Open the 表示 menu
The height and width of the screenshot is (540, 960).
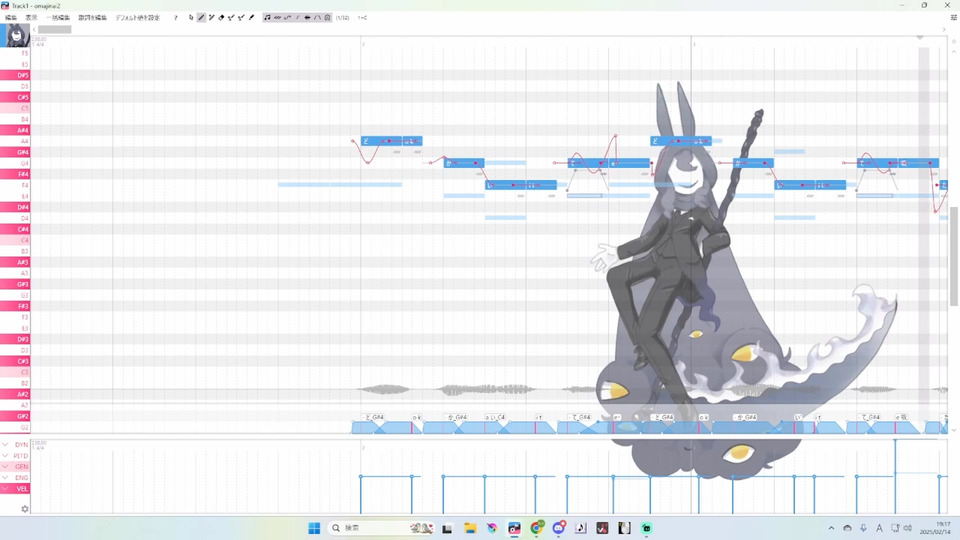[x=31, y=18]
